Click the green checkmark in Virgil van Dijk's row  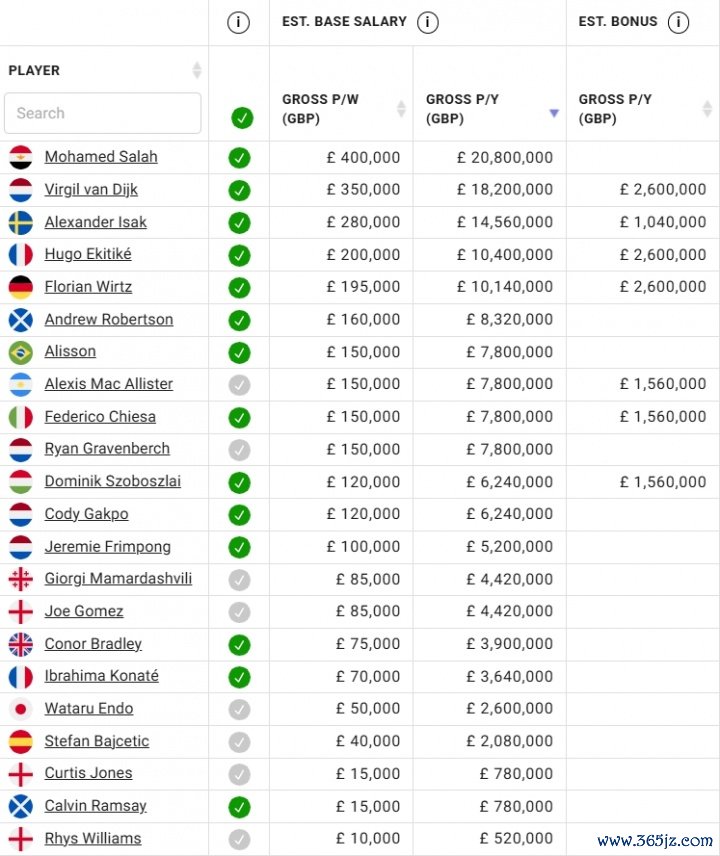coord(239,190)
